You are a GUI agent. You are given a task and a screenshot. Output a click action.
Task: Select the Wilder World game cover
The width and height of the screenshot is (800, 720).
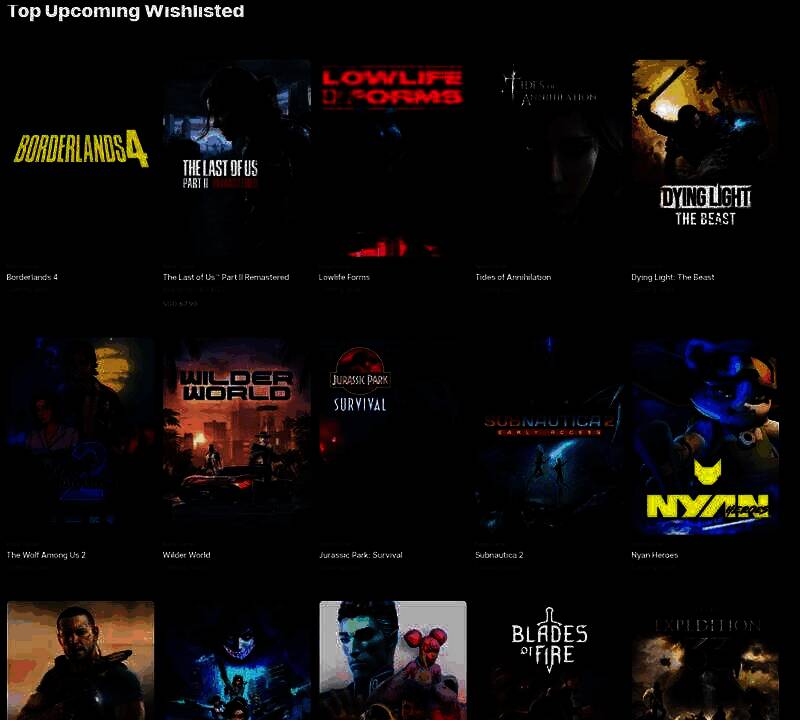click(x=236, y=437)
